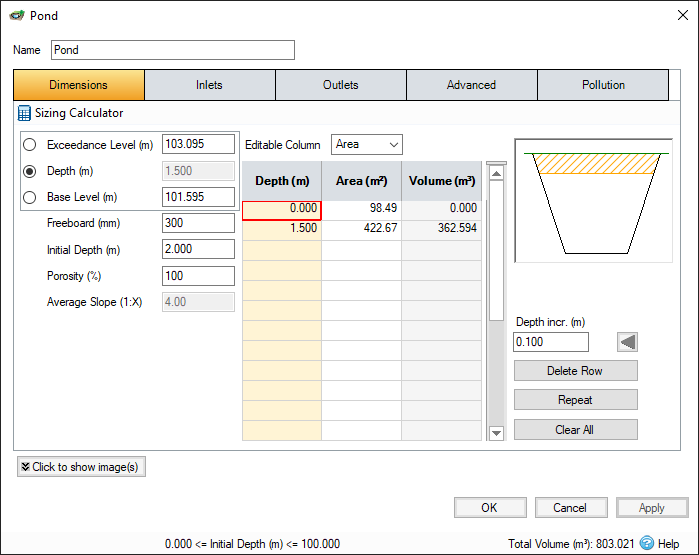Switch to the Advanced tab

472,85
